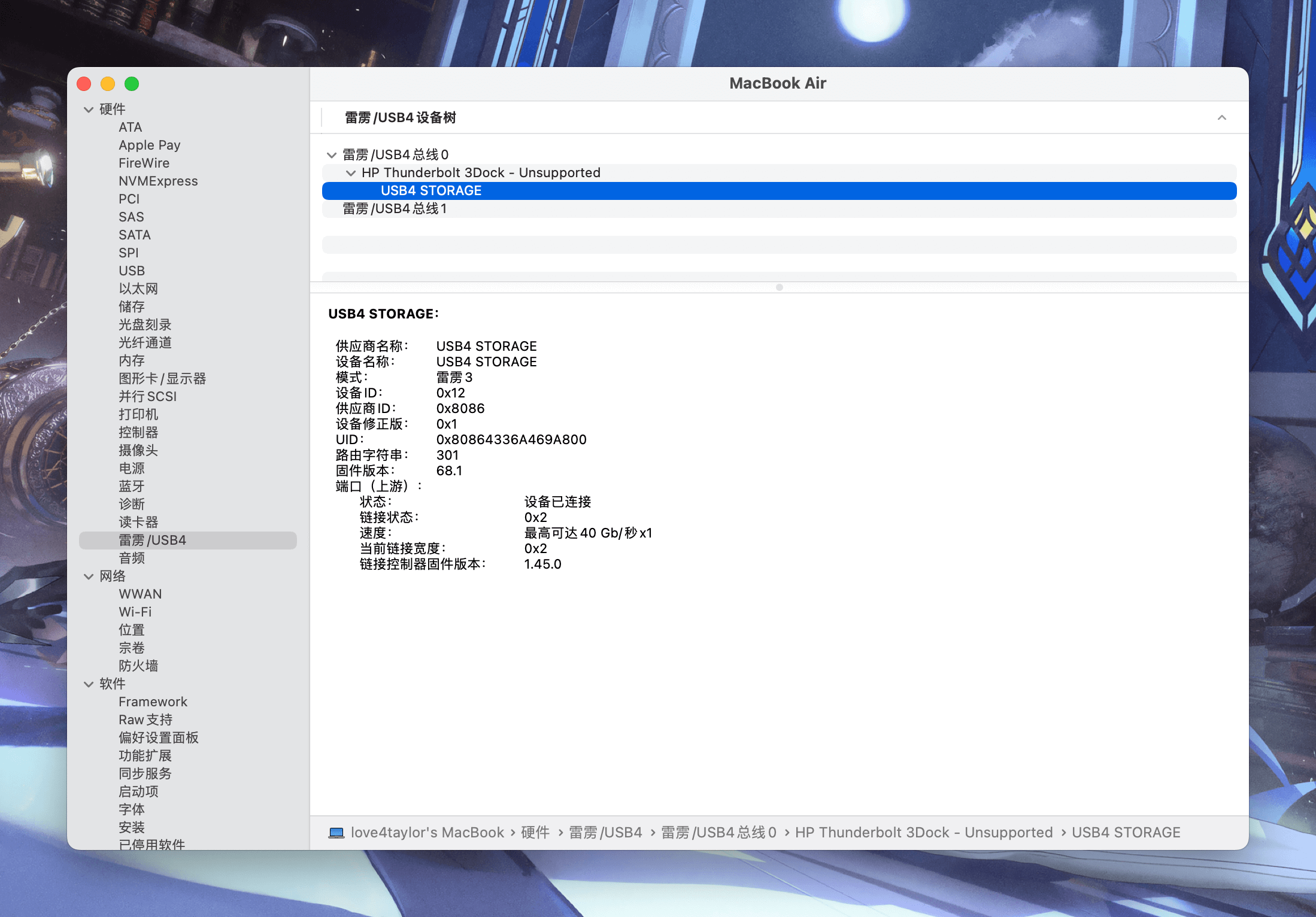Collapse the 雷雳/USB4 总线0 tree node
This screenshot has width=1316, height=917.
[x=332, y=154]
